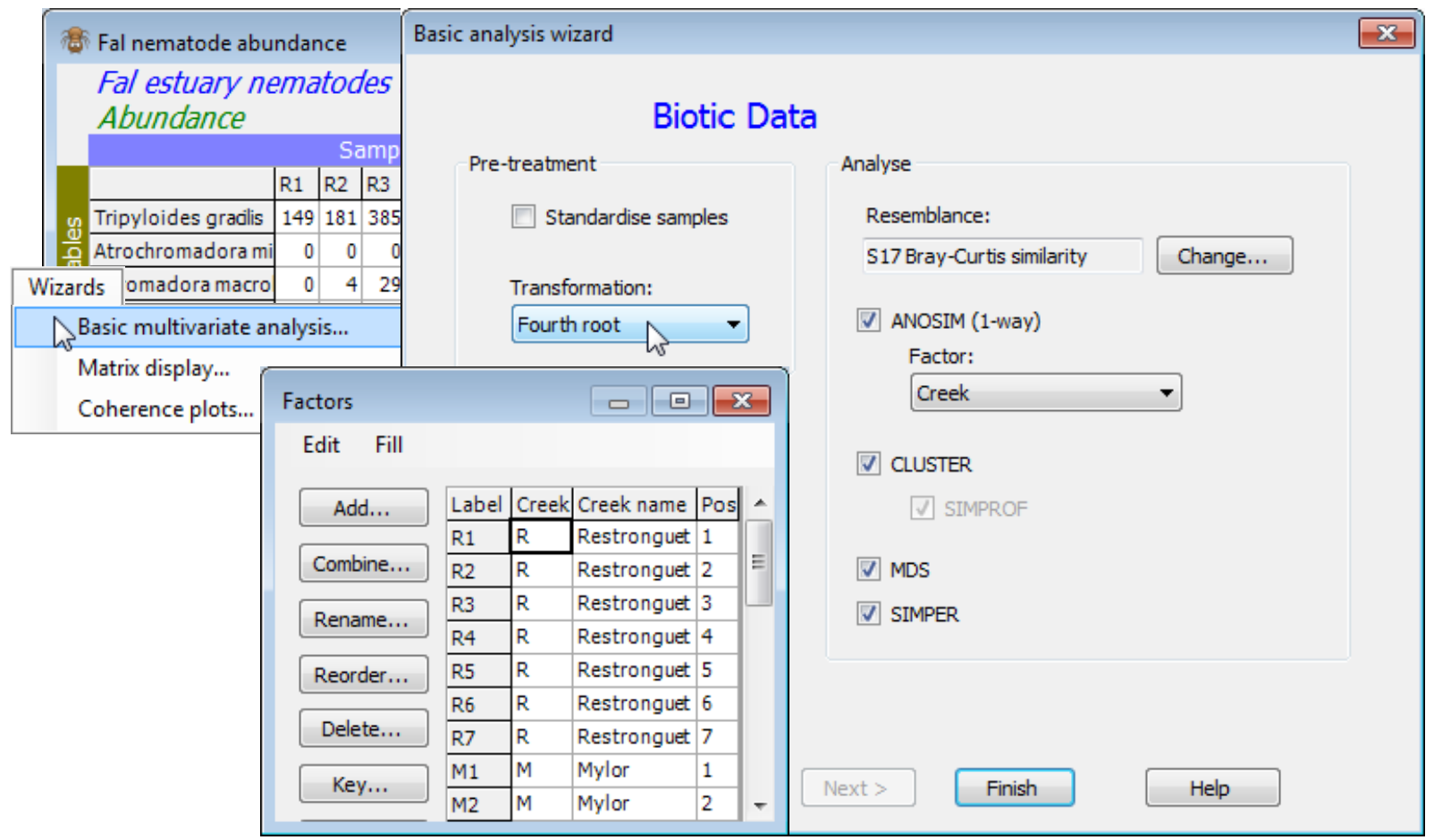This screenshot has height=840, width=1434.
Task: Select the M1 label row in Factors
Action: coord(478,770)
